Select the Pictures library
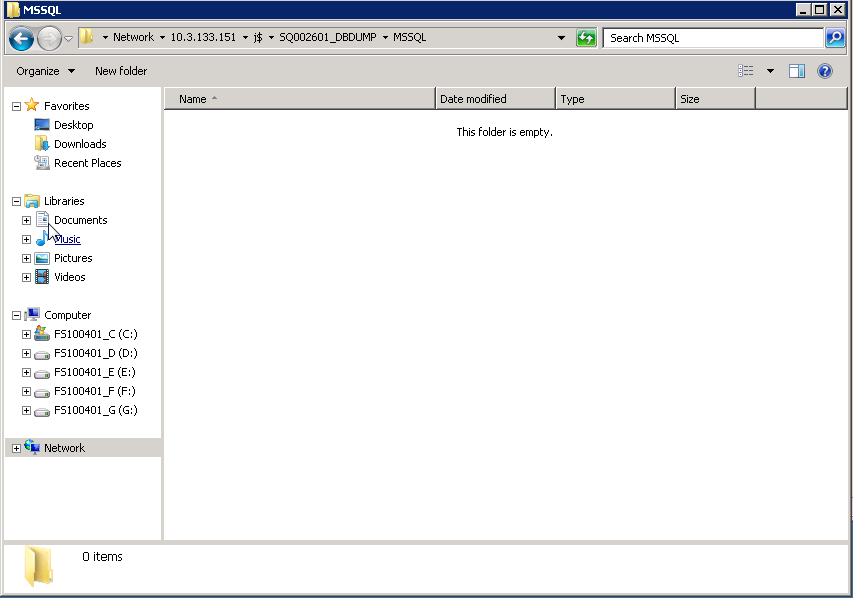Image resolution: width=853 pixels, height=598 pixels. tap(73, 258)
